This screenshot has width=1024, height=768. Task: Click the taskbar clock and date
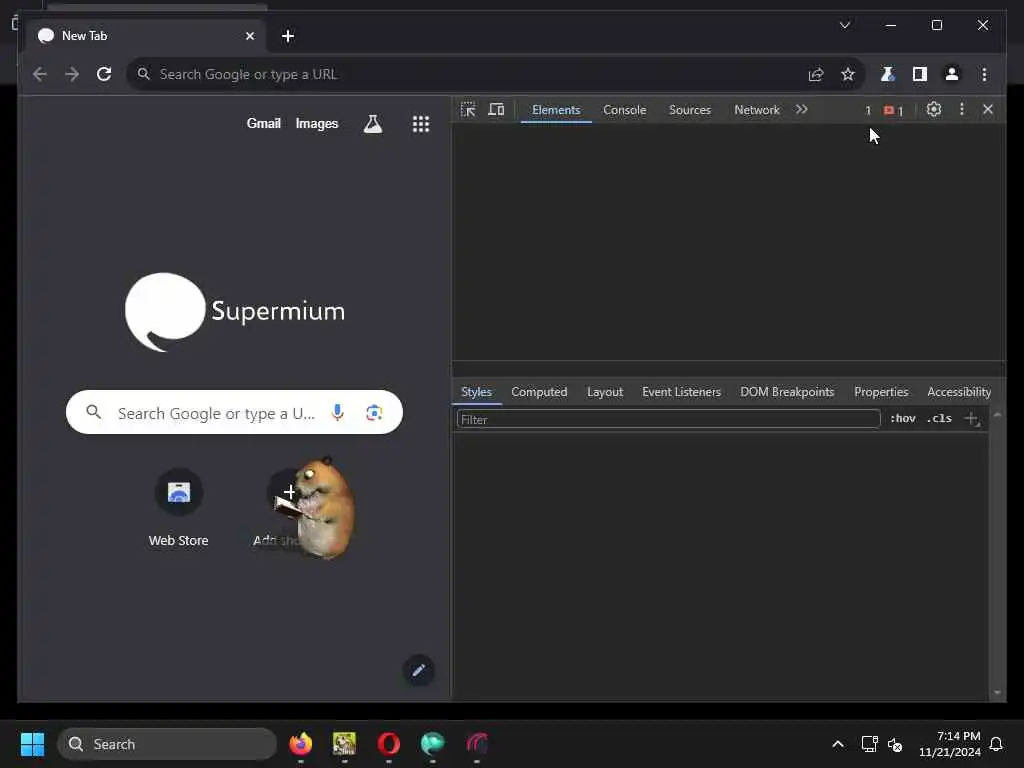(x=950, y=744)
